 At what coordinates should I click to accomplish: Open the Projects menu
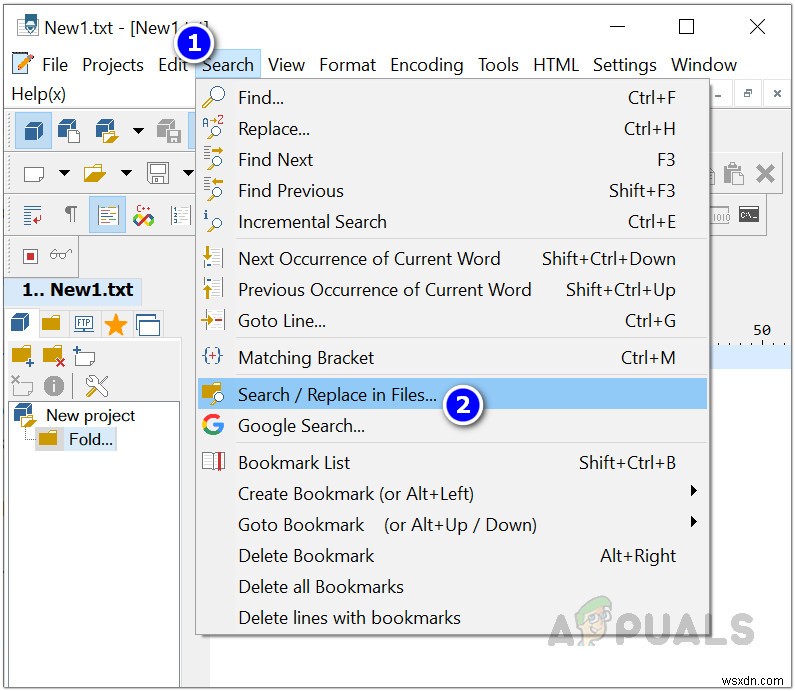pyautogui.click(x=113, y=65)
